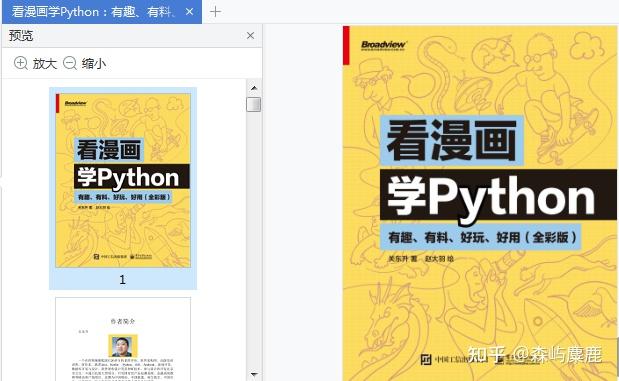Click the 缩小 zoom out label
619x381 pixels.
click(x=94, y=64)
